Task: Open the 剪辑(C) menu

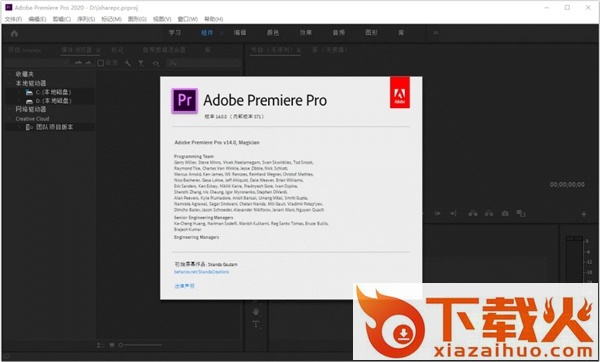Action: point(62,19)
